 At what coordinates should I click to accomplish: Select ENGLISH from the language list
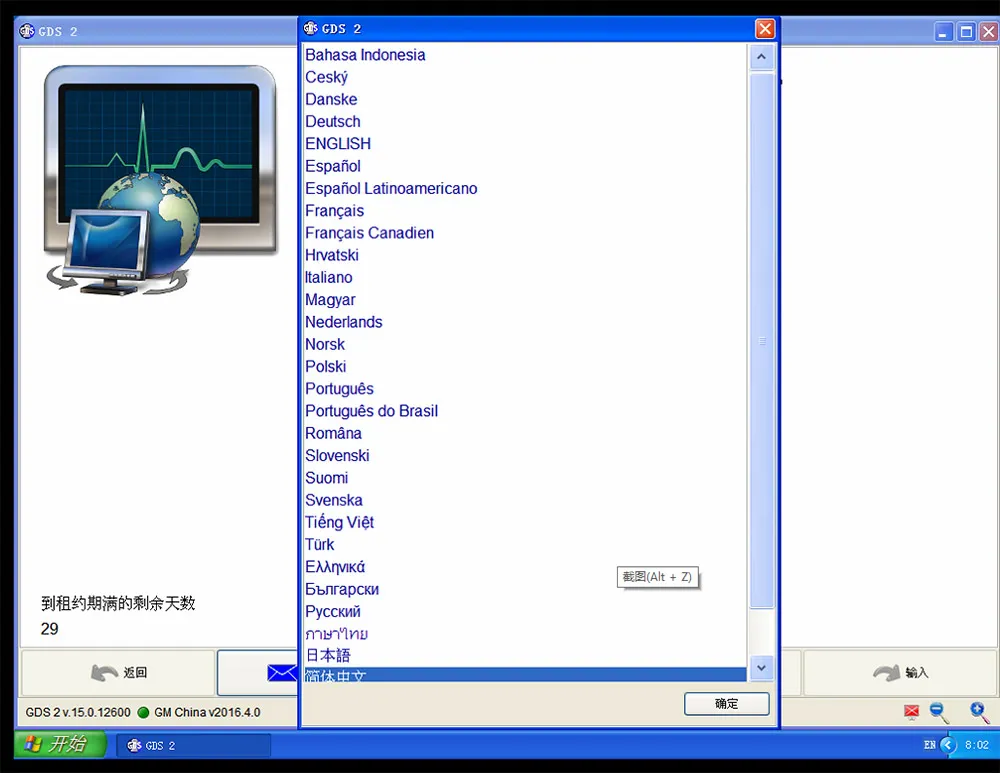click(337, 143)
